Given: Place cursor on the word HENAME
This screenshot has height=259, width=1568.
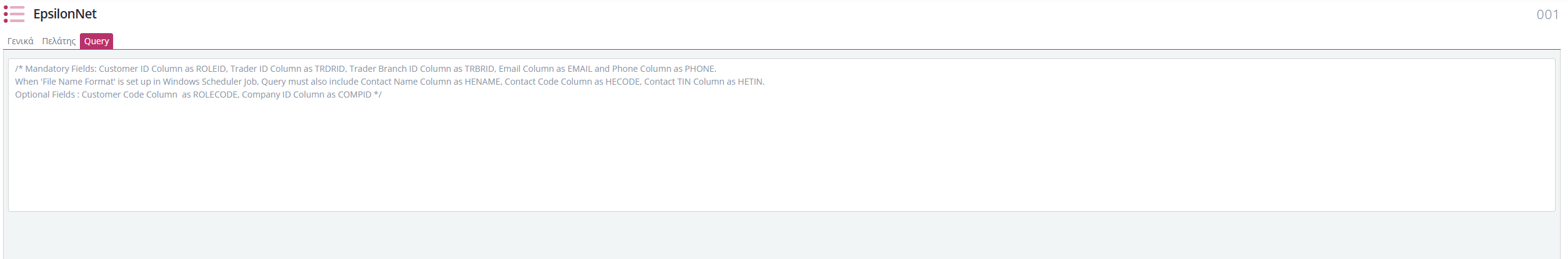Looking at the screenshot, I should (x=483, y=82).
